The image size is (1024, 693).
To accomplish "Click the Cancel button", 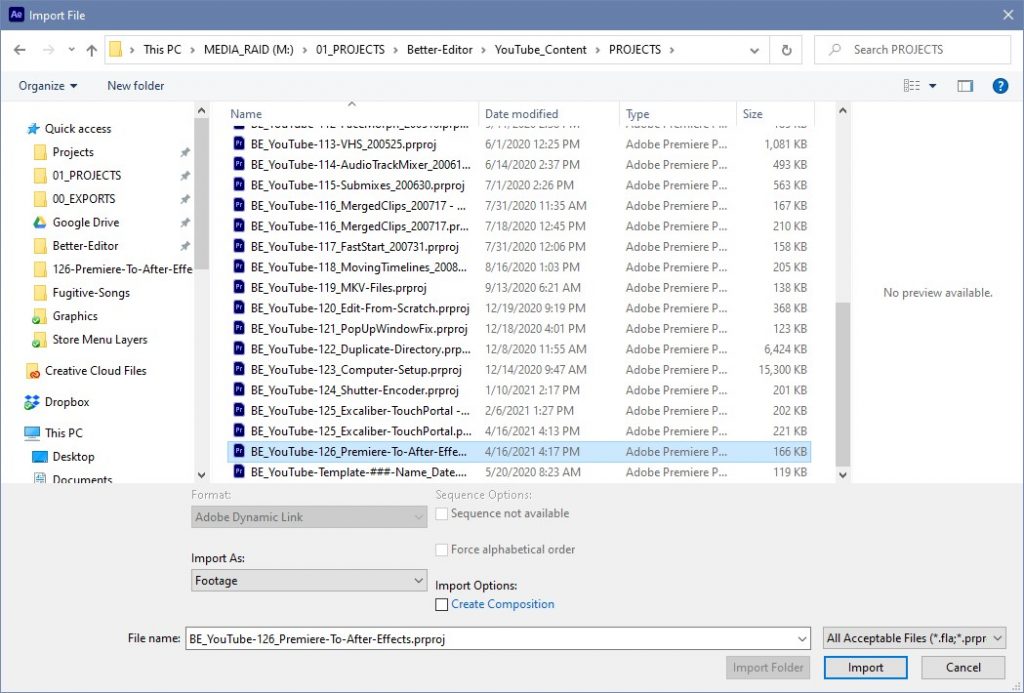I will tap(963, 668).
